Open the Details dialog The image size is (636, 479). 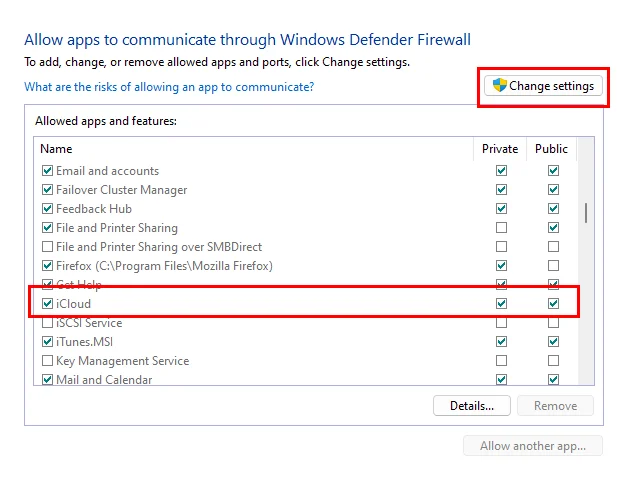[472, 406]
